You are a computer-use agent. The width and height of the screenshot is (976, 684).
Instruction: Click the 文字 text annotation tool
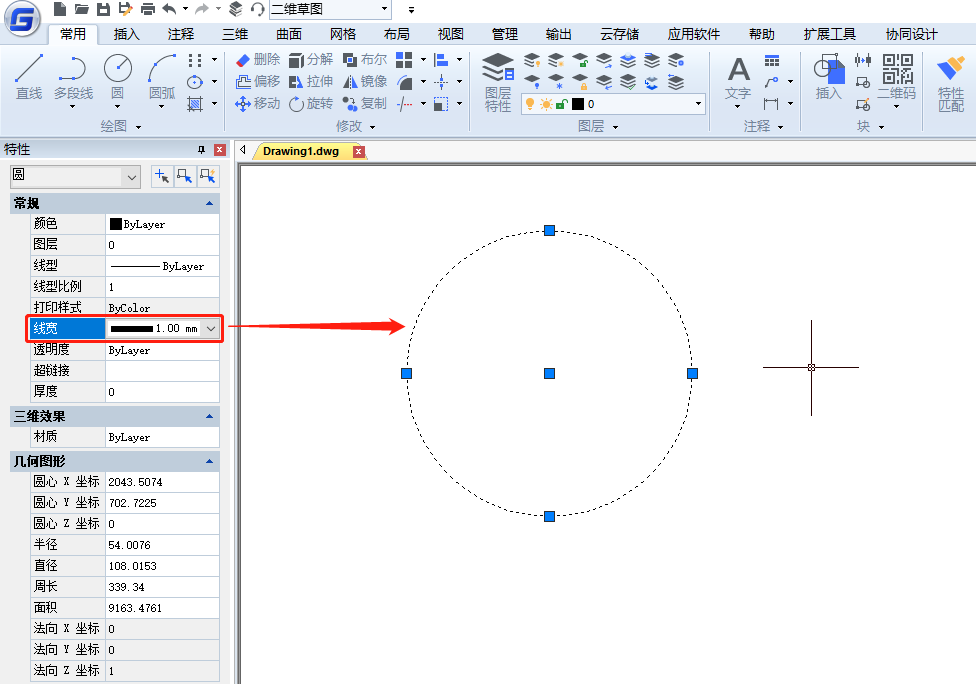tap(738, 78)
